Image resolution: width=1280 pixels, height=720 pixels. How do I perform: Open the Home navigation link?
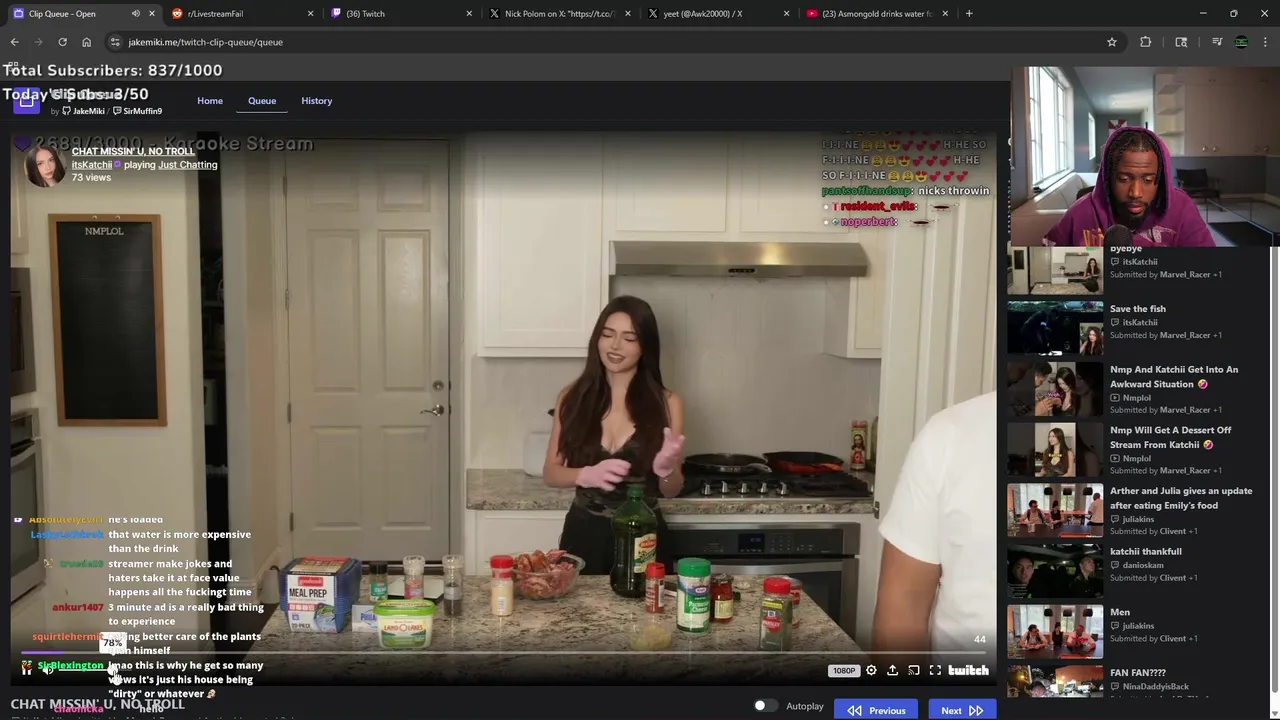click(x=210, y=101)
